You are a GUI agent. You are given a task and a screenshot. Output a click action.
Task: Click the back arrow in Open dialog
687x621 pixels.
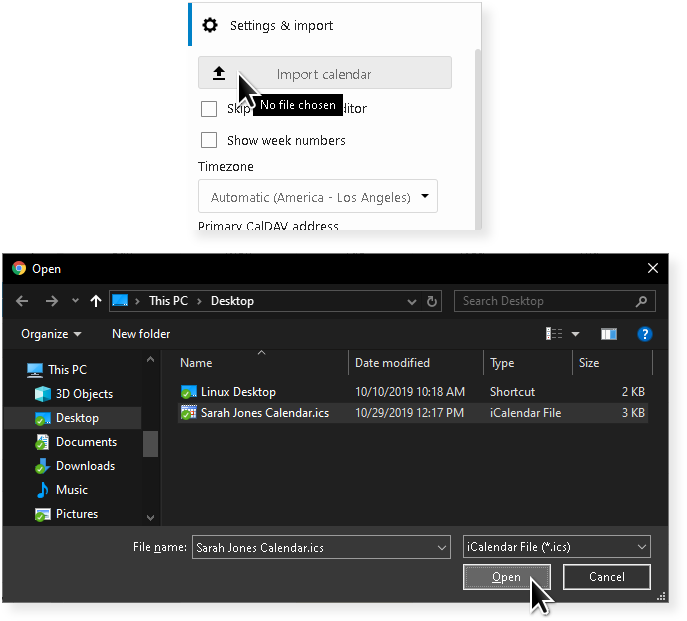point(22,301)
